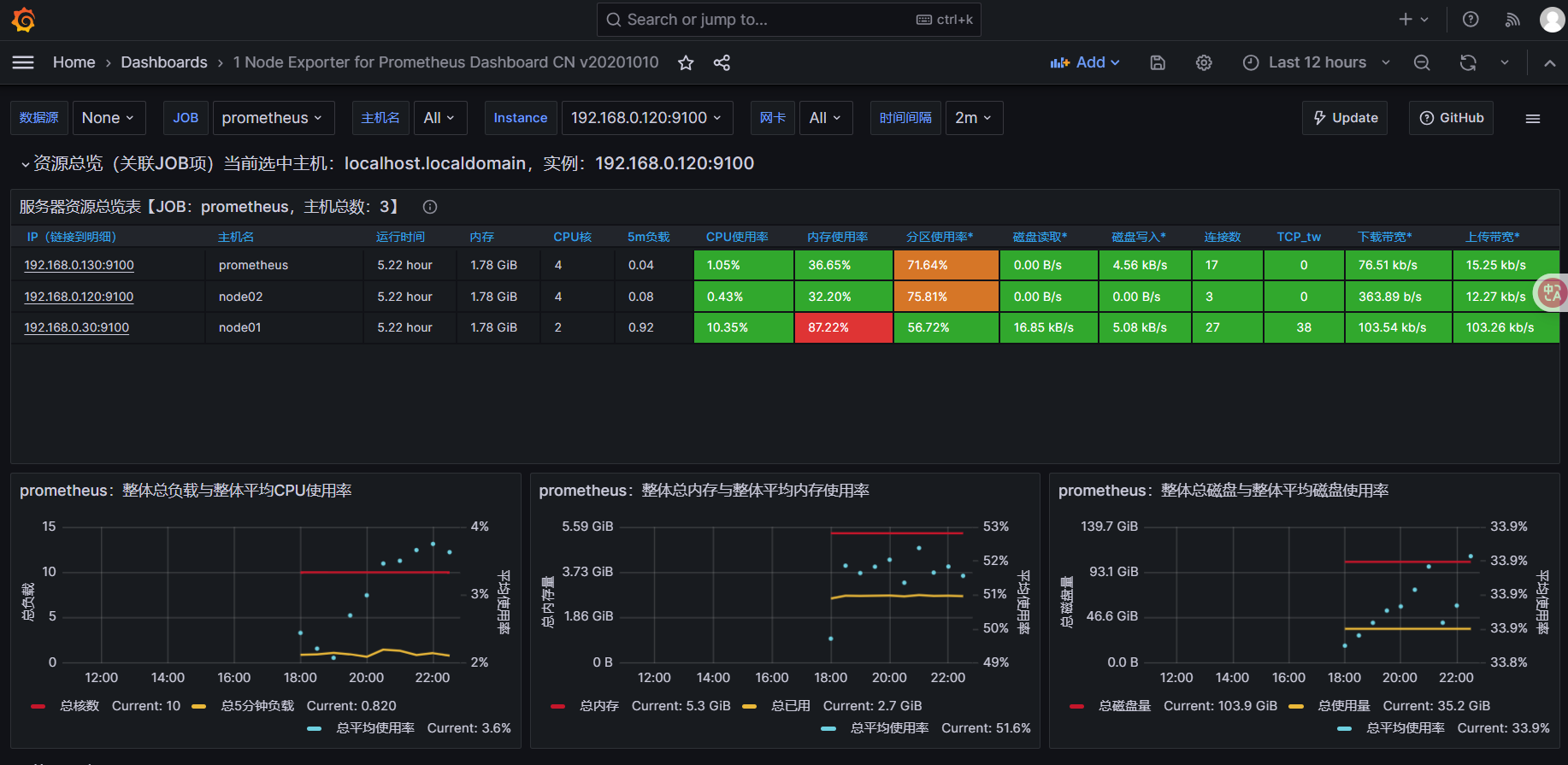Click the Grafana logo icon
This screenshot has height=765, width=1568.
click(24, 20)
